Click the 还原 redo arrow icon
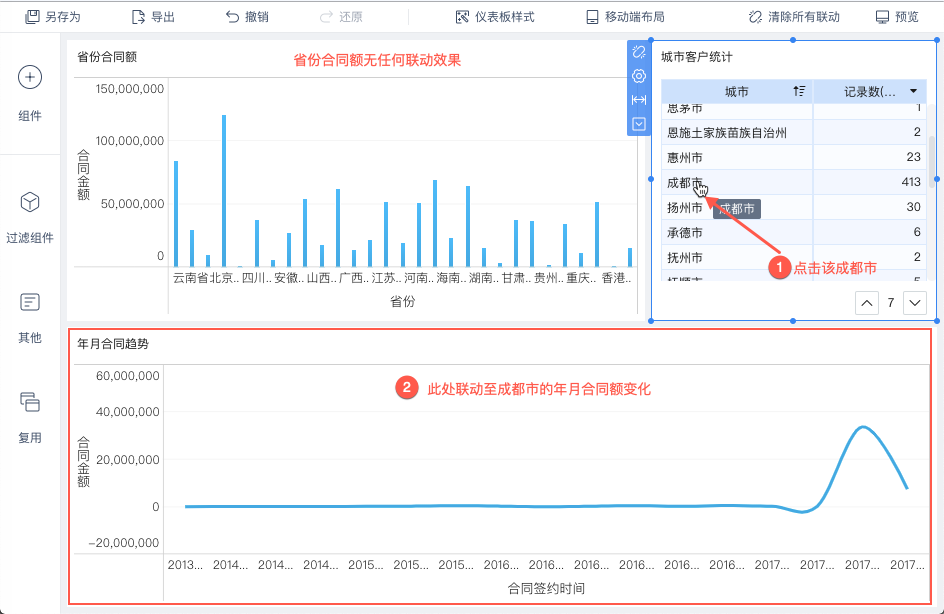This screenshot has height=614, width=944. pos(326,17)
